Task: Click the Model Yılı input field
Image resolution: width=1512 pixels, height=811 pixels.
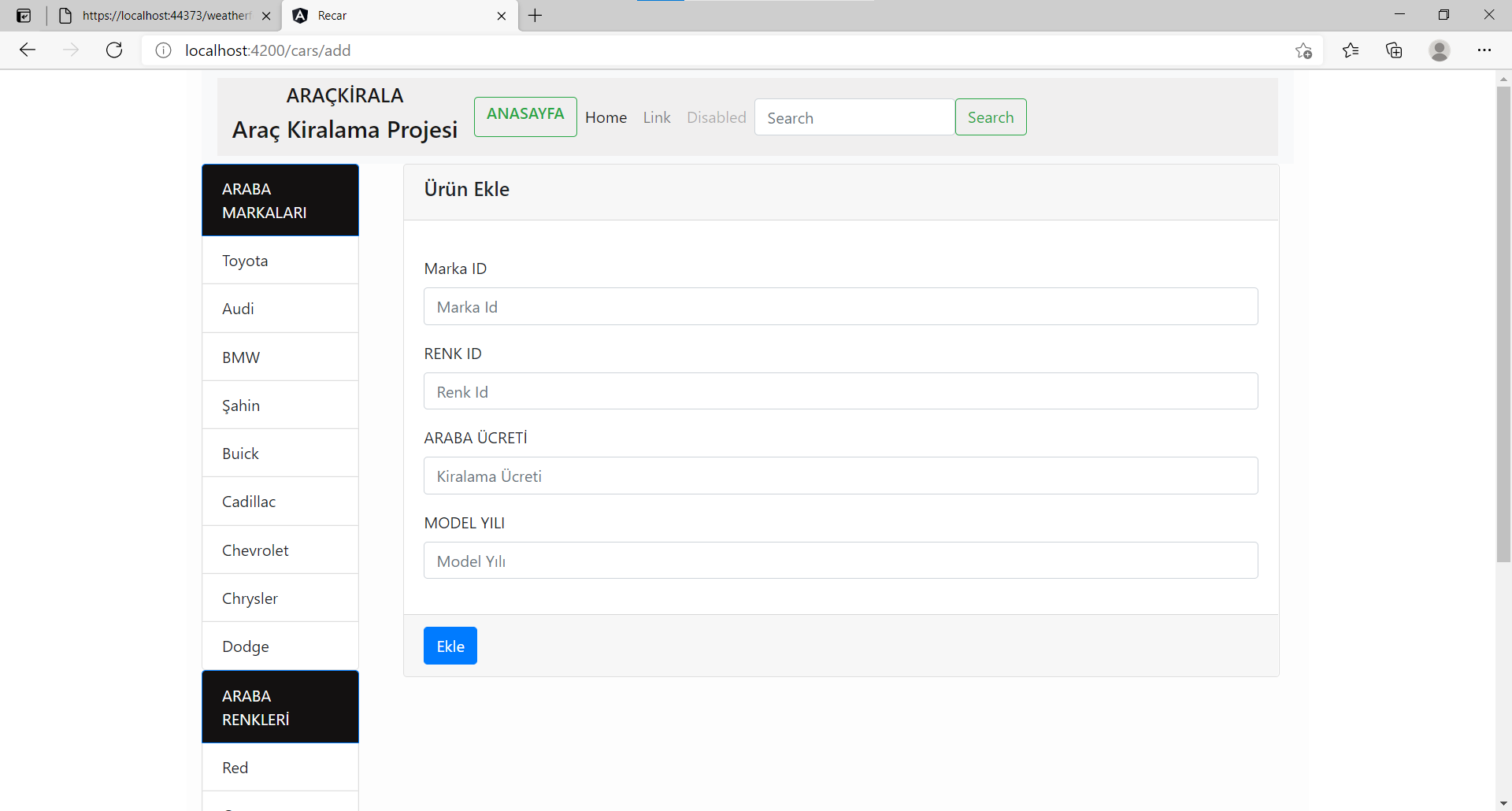Action: (840, 560)
